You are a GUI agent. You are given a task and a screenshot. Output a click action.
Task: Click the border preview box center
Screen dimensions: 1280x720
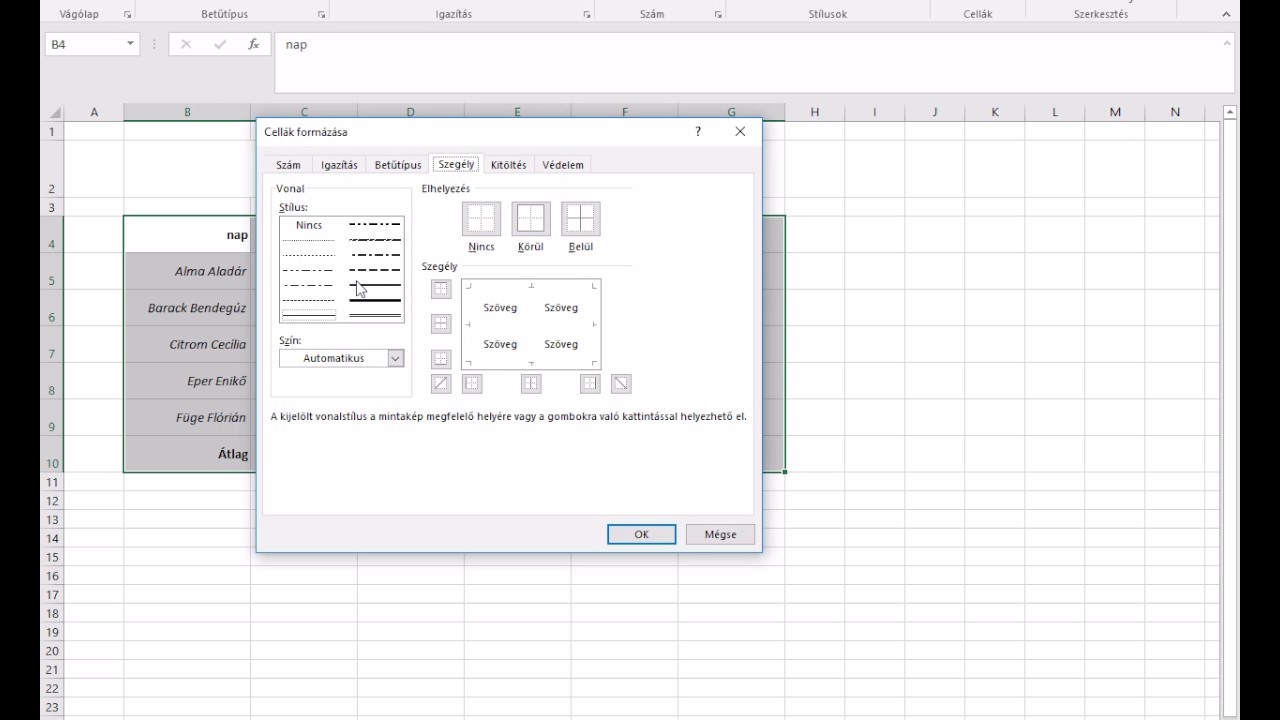[x=531, y=325]
